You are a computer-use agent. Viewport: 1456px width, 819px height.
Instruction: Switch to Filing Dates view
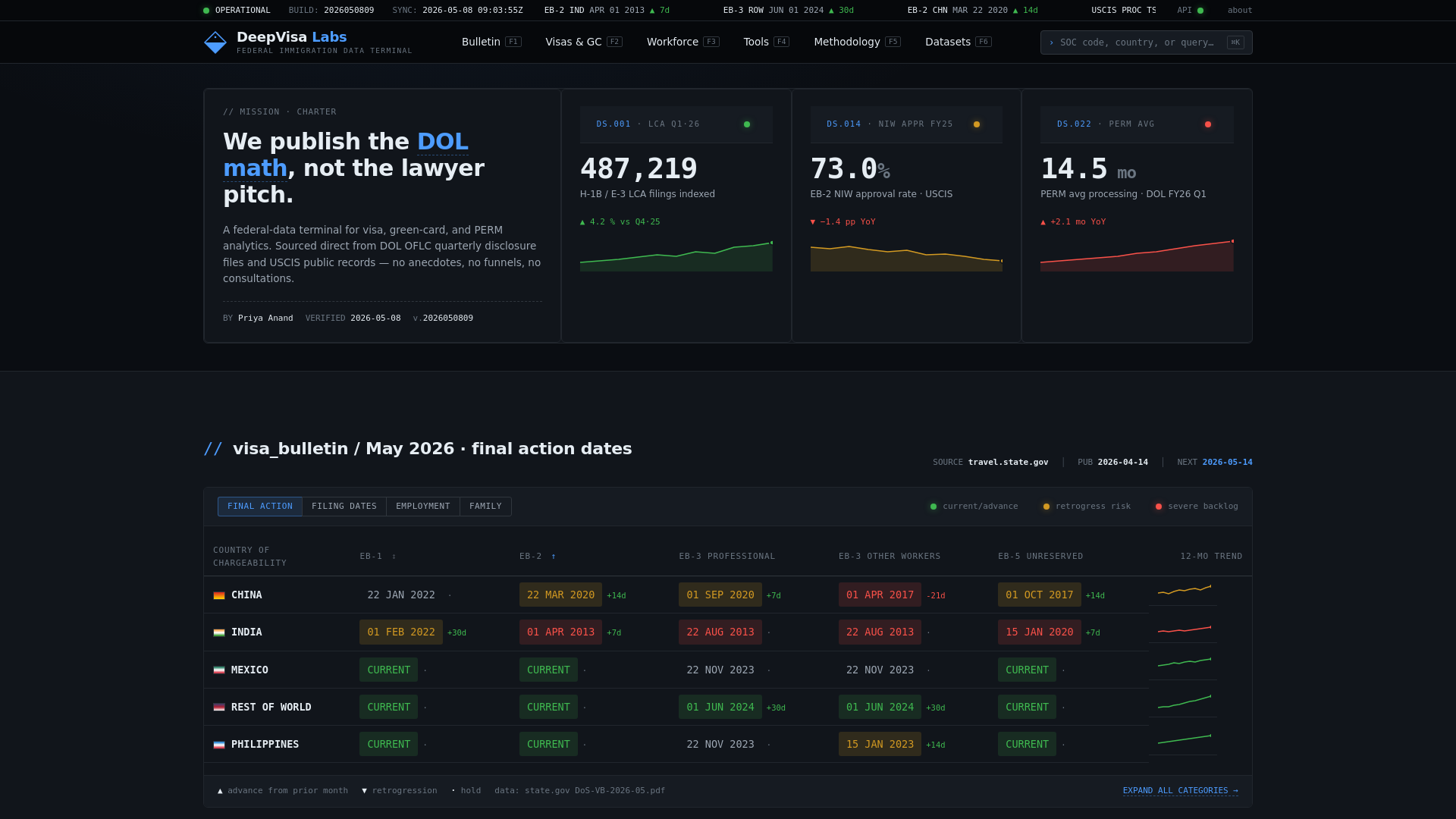(344, 507)
